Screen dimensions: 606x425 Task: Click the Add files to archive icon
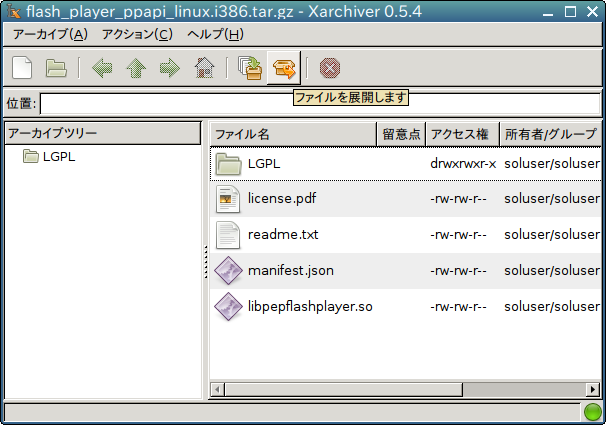[x=250, y=68]
